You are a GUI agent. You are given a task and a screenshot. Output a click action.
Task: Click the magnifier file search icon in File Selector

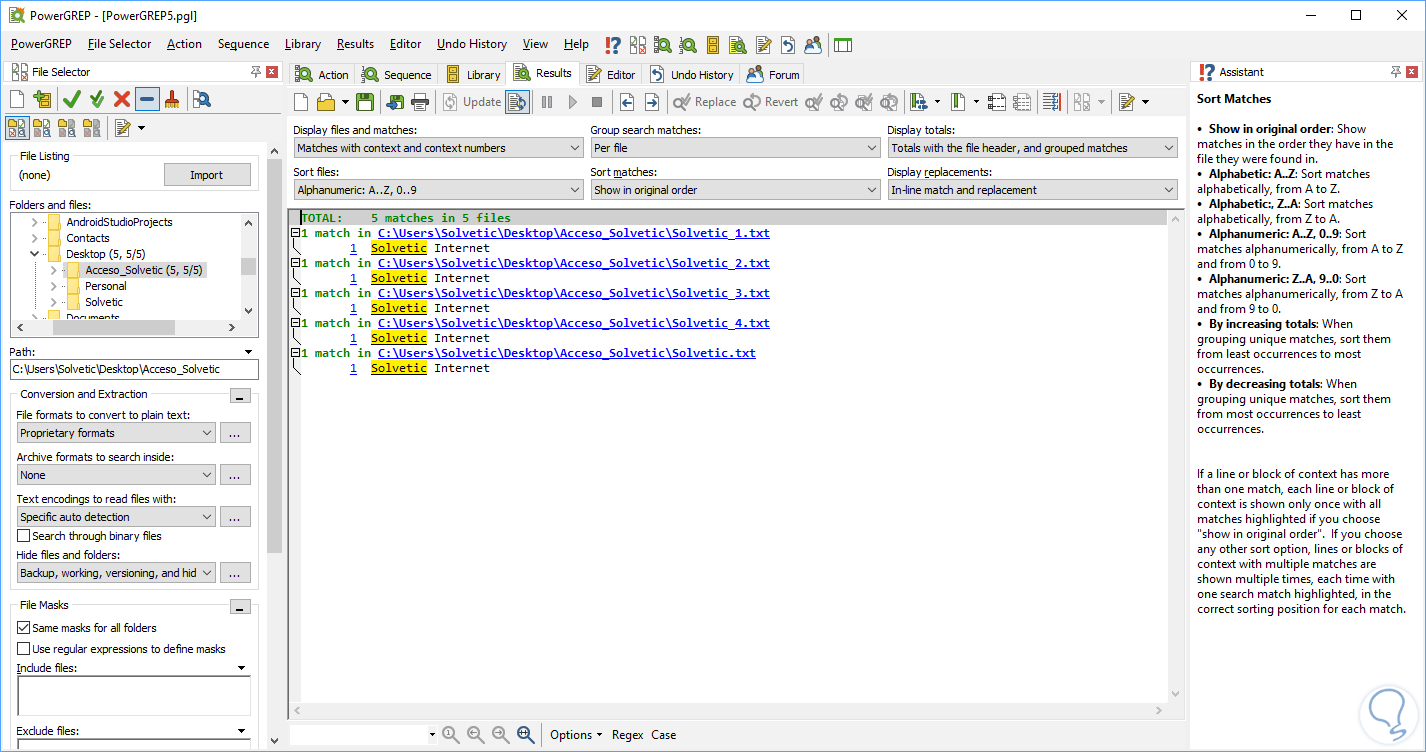tap(202, 99)
